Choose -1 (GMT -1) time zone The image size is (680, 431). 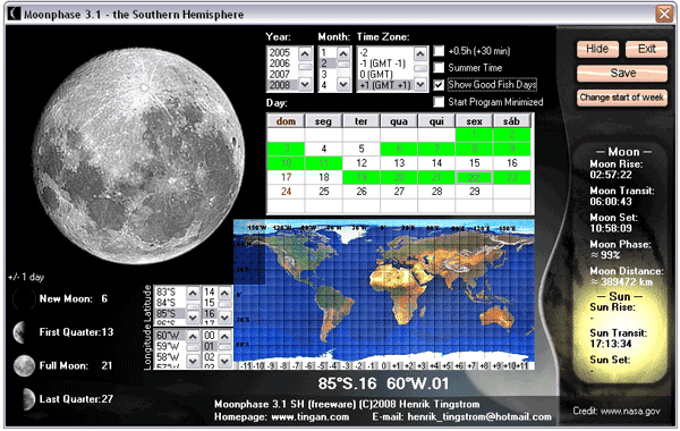click(x=386, y=63)
